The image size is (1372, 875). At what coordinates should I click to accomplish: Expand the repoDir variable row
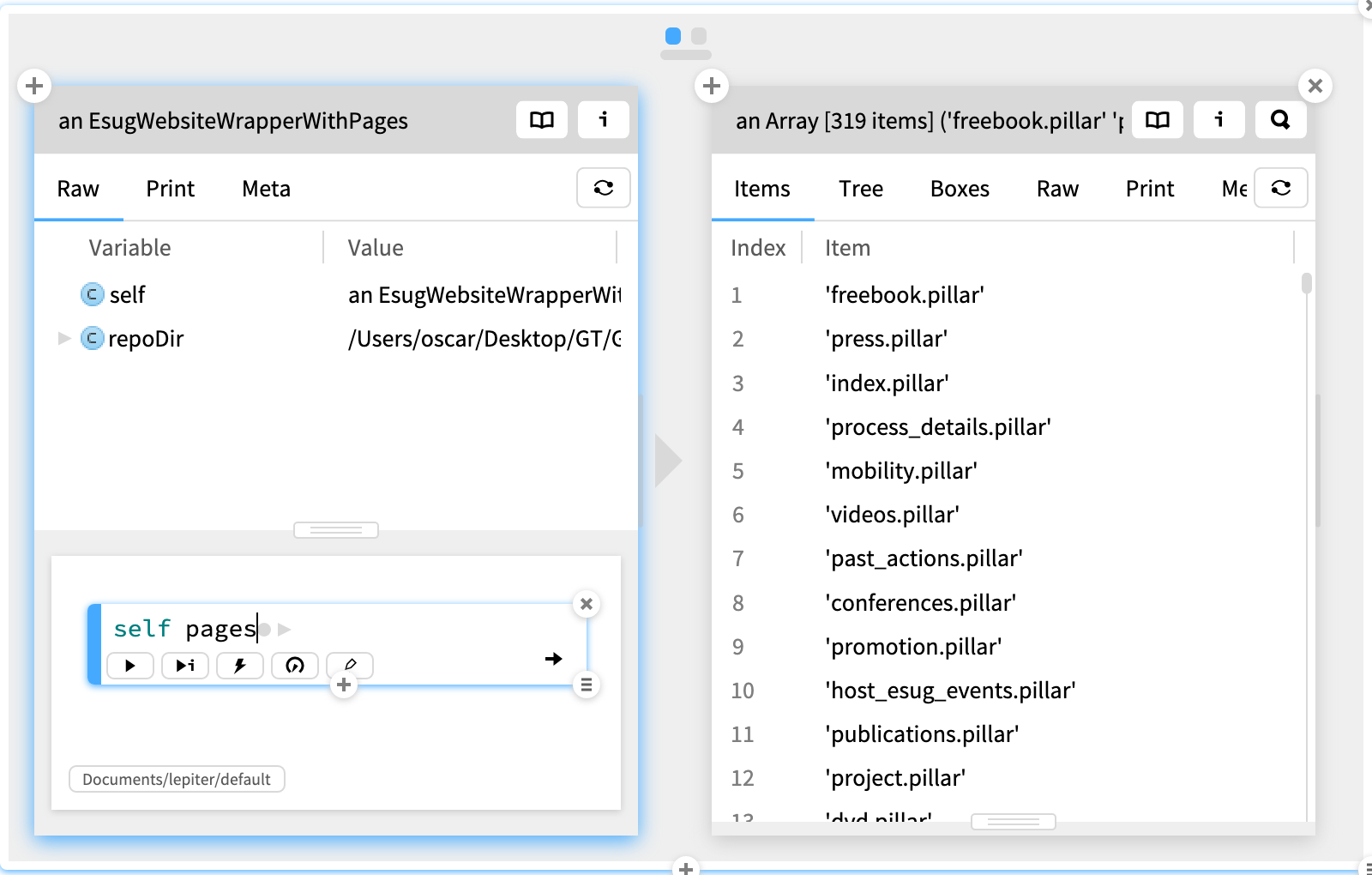[64, 339]
